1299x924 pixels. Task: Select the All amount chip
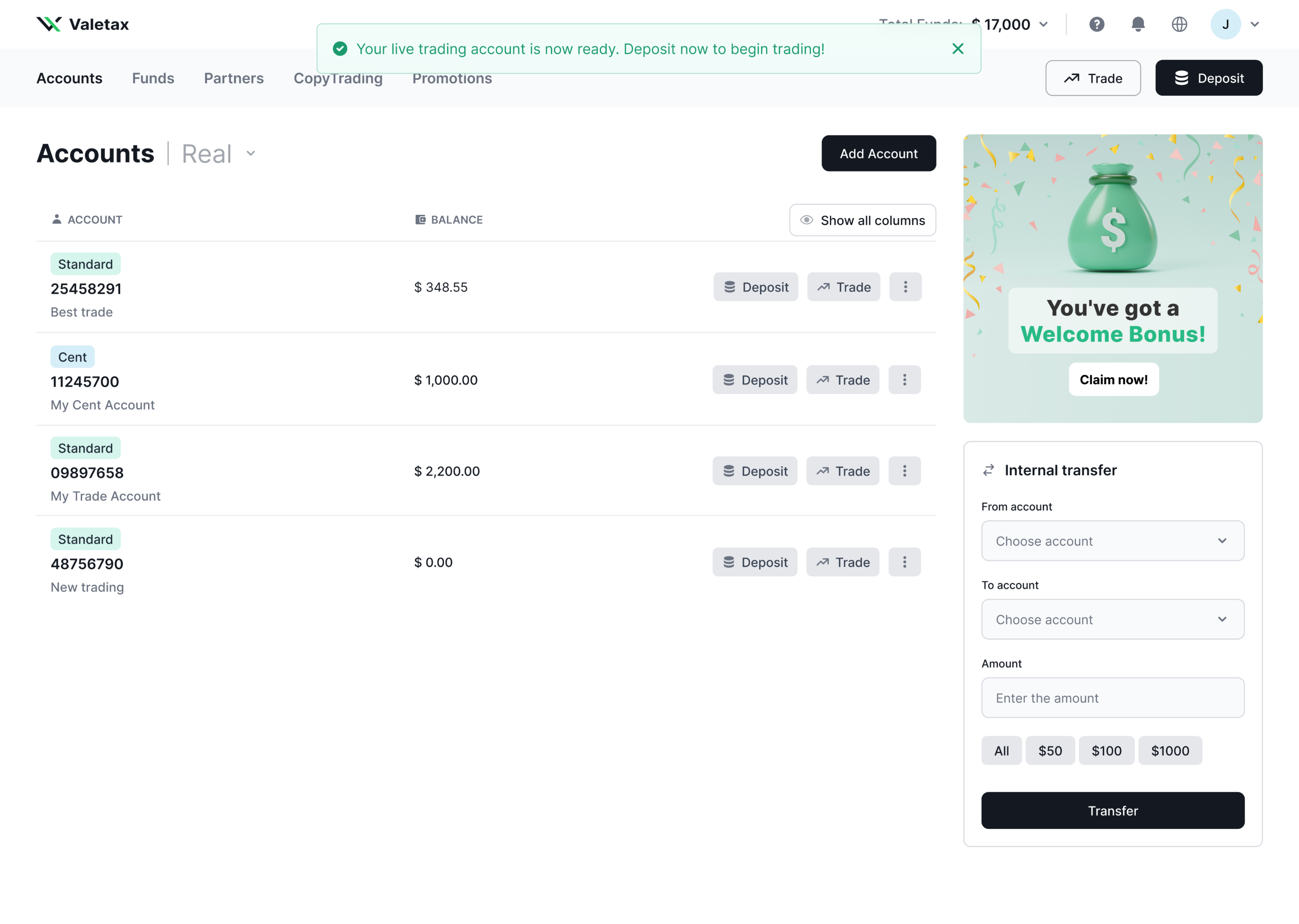[x=1001, y=750]
